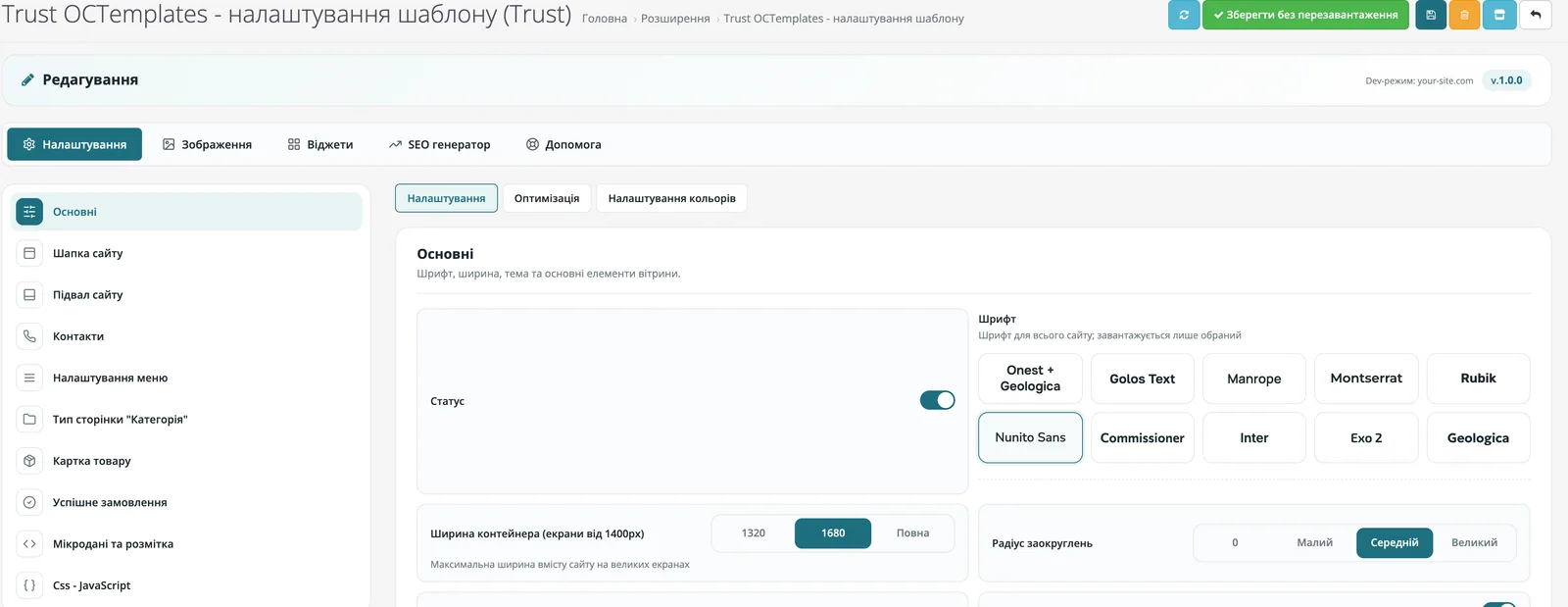This screenshot has height=607, width=1568.
Task: Click the blue refresh icon button
Action: click(x=1184, y=15)
